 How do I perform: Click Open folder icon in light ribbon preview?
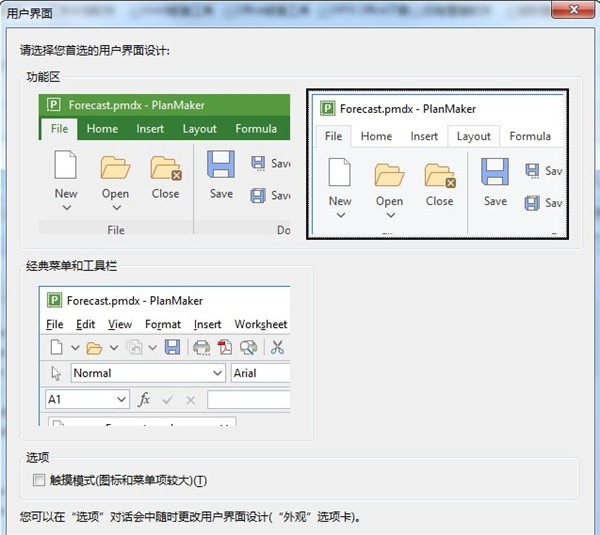[x=389, y=175]
